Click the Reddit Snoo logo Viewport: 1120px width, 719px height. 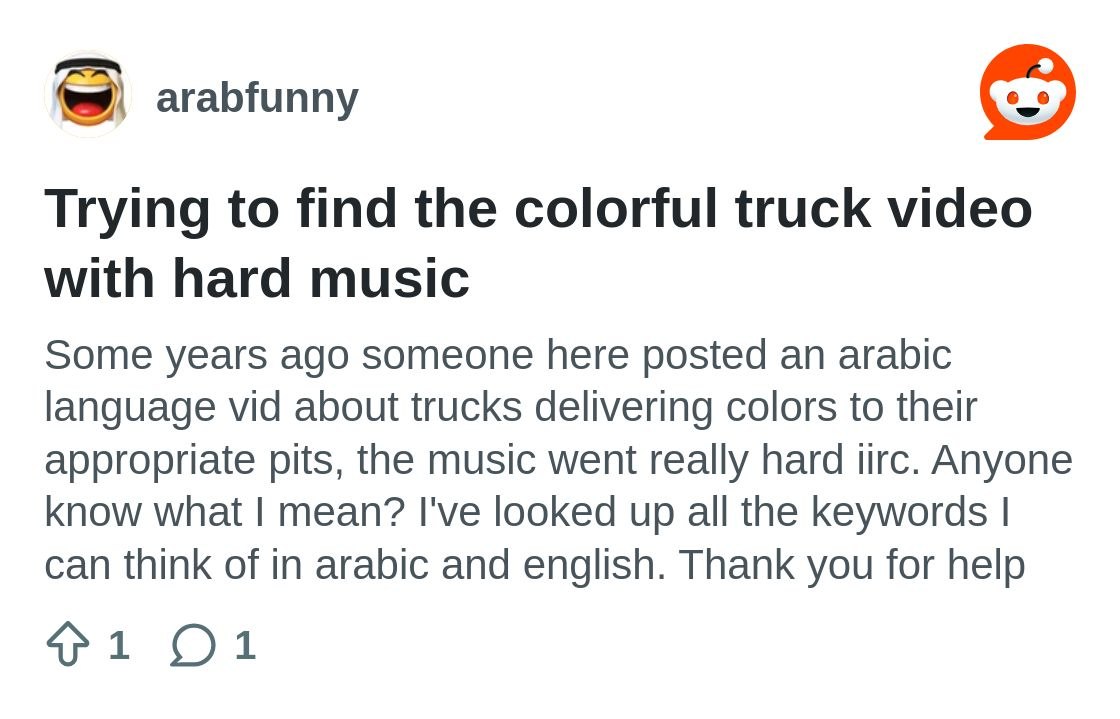point(1028,92)
